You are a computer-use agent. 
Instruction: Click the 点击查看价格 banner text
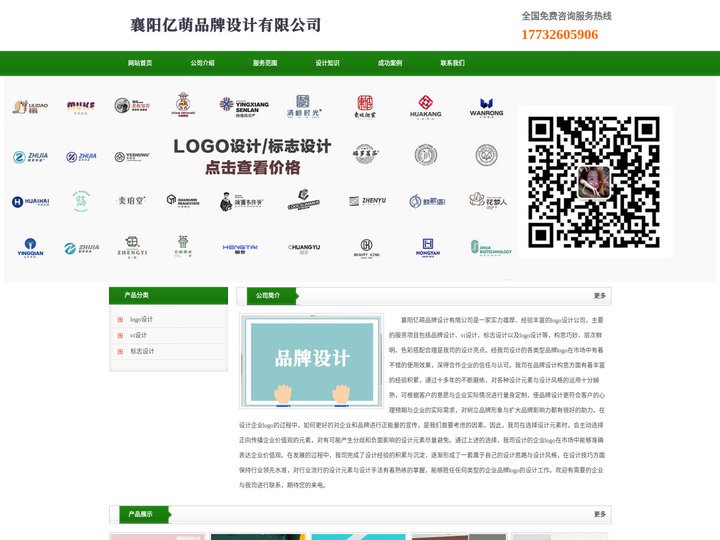(252, 168)
